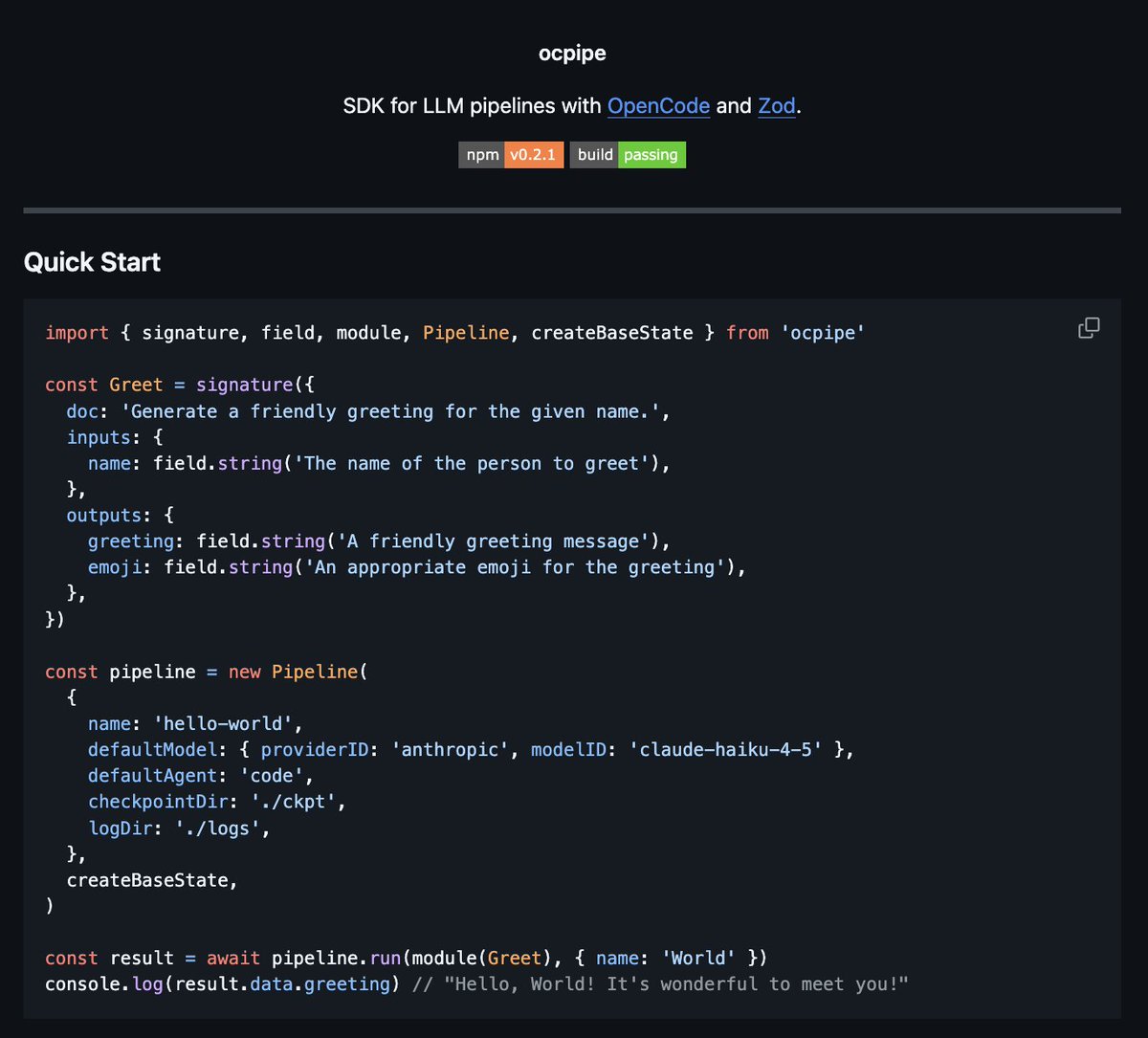Open the OpenCode link

[x=658, y=105]
